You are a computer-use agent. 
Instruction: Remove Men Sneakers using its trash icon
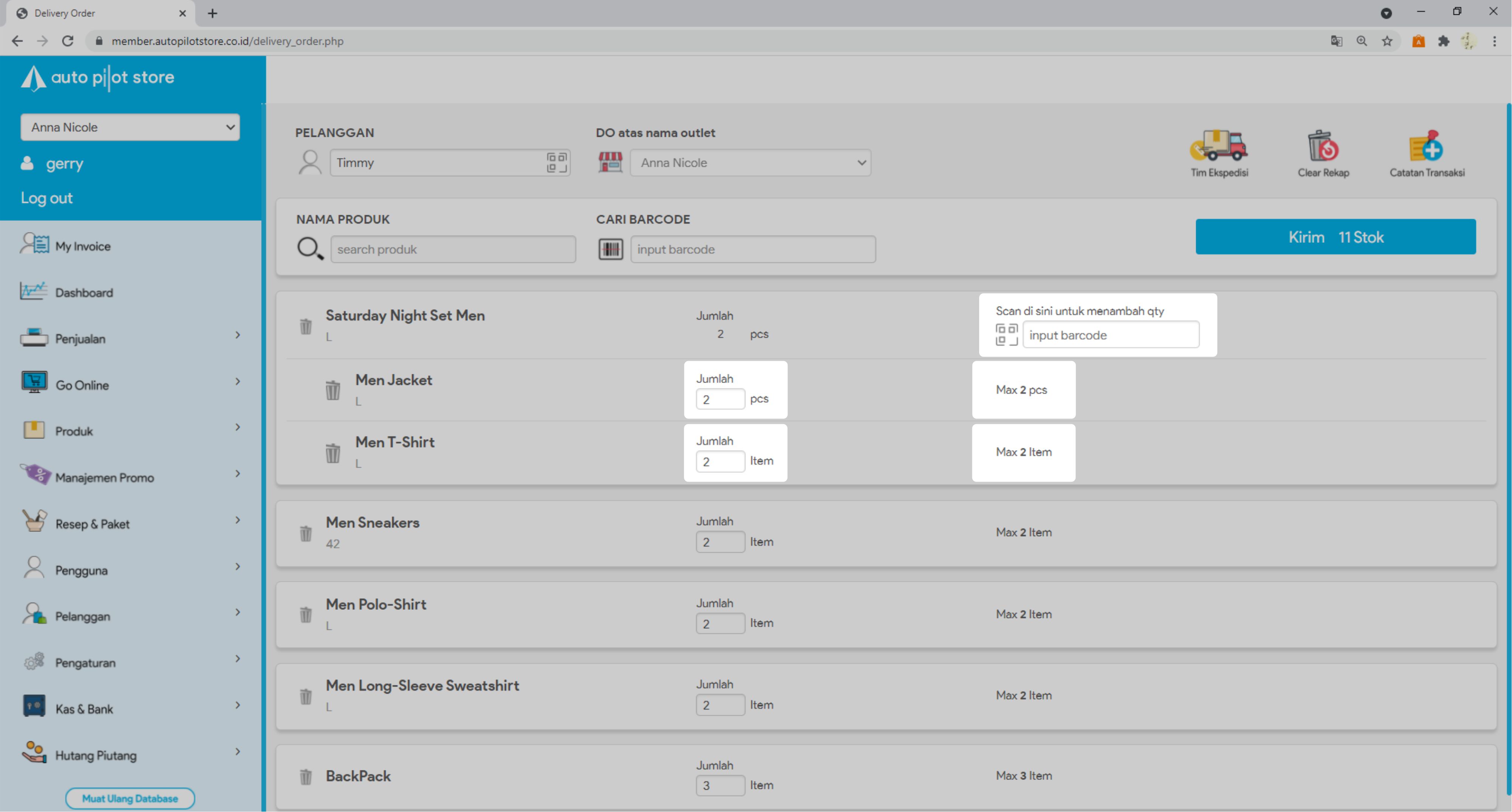[x=306, y=533]
